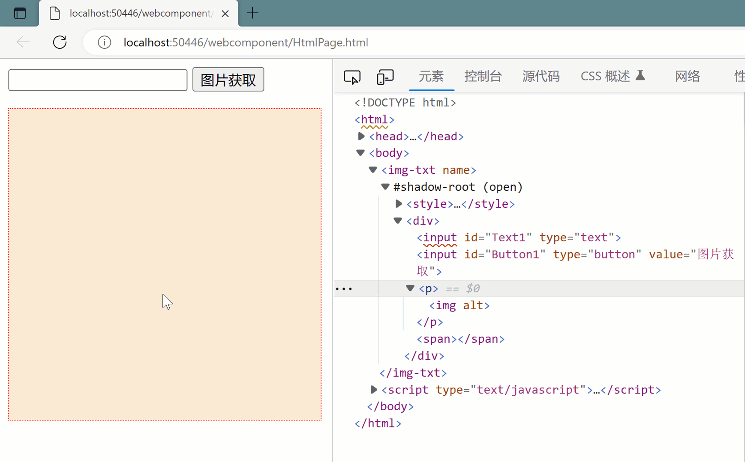The height and width of the screenshot is (462, 745).
Task: Select the closing </p> tag
Action: pos(430,322)
